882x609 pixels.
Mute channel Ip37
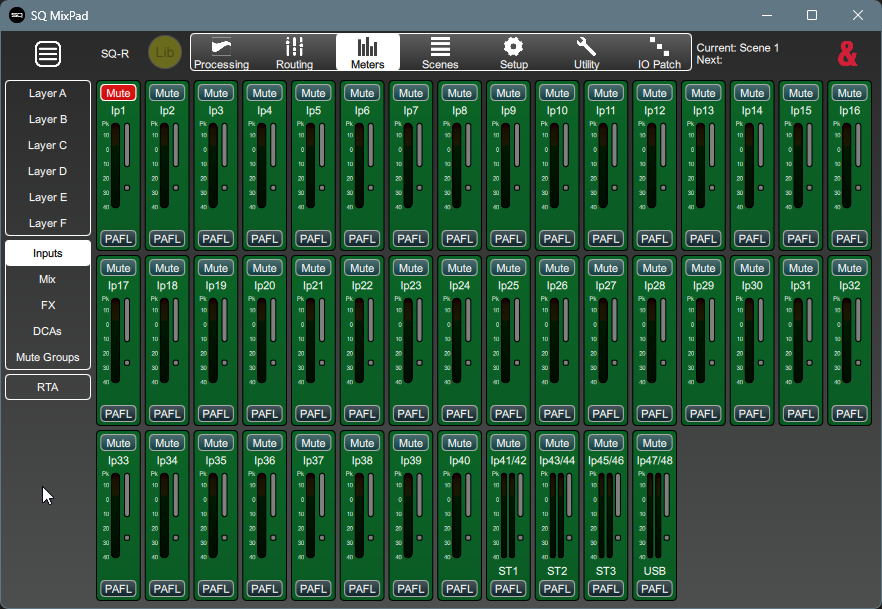click(x=313, y=443)
